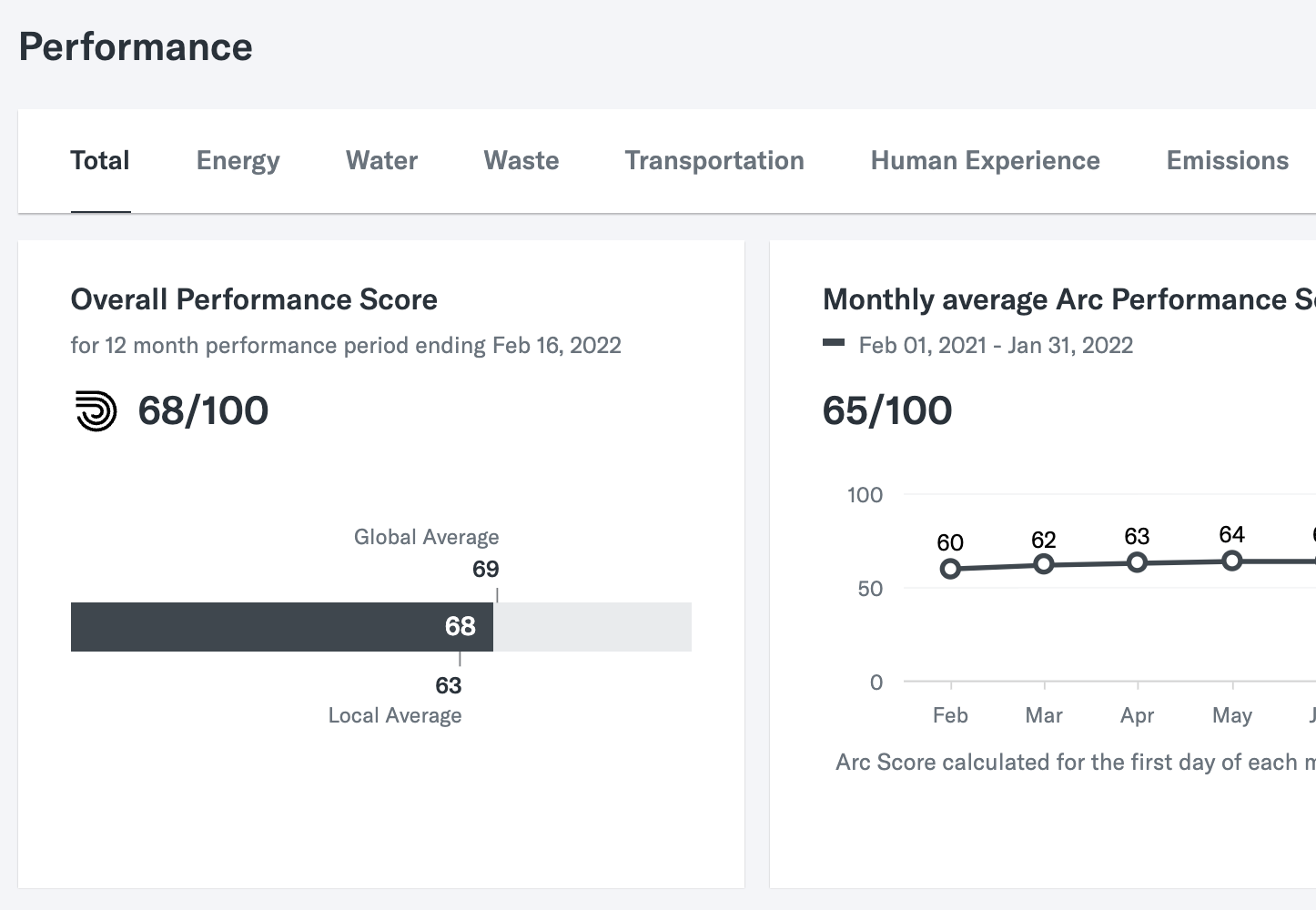The image size is (1316, 910).
Task: Switch to the Emissions tab
Action: click(1228, 161)
